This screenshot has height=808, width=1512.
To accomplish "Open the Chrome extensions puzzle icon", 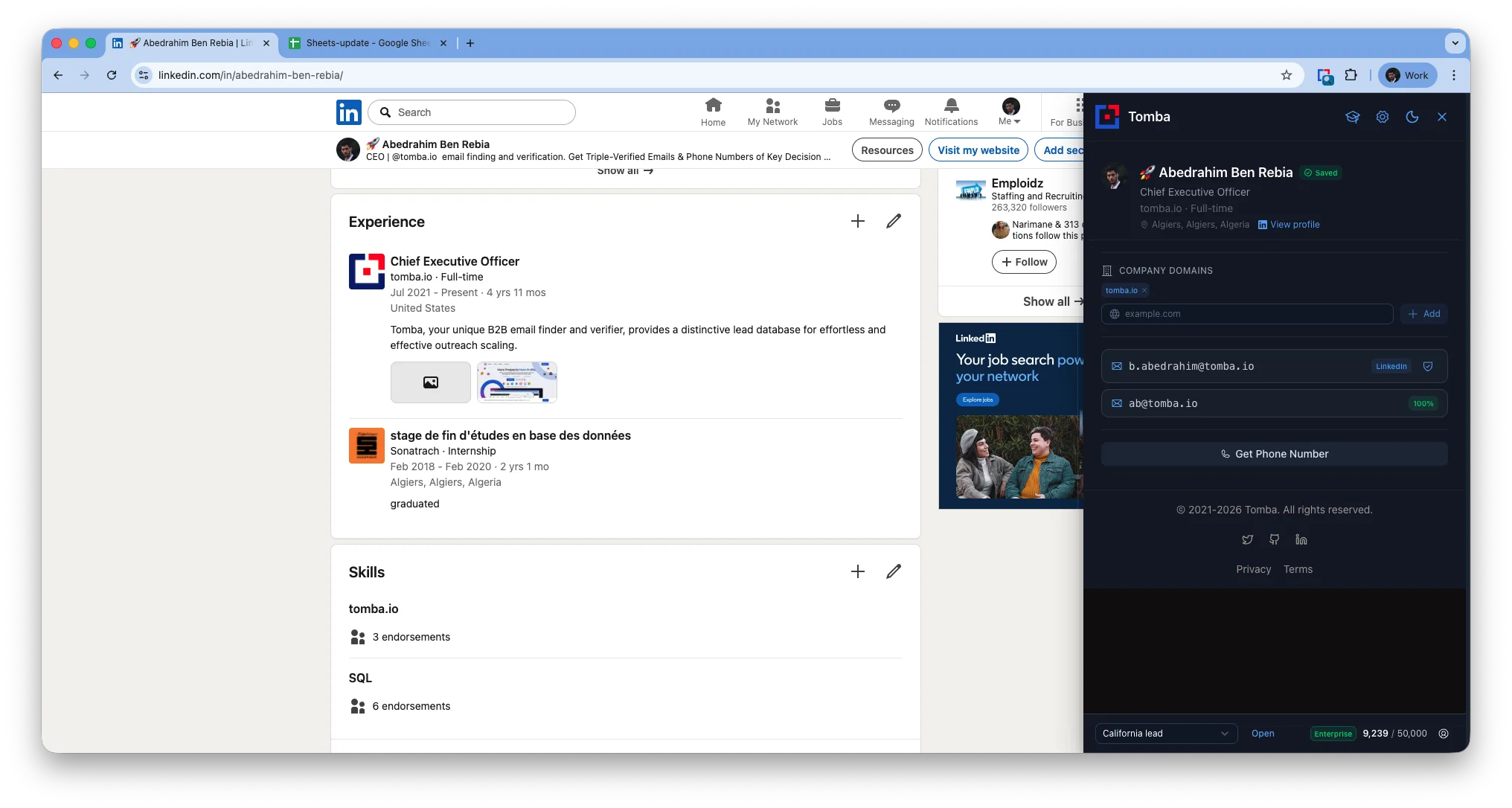I will (1351, 75).
